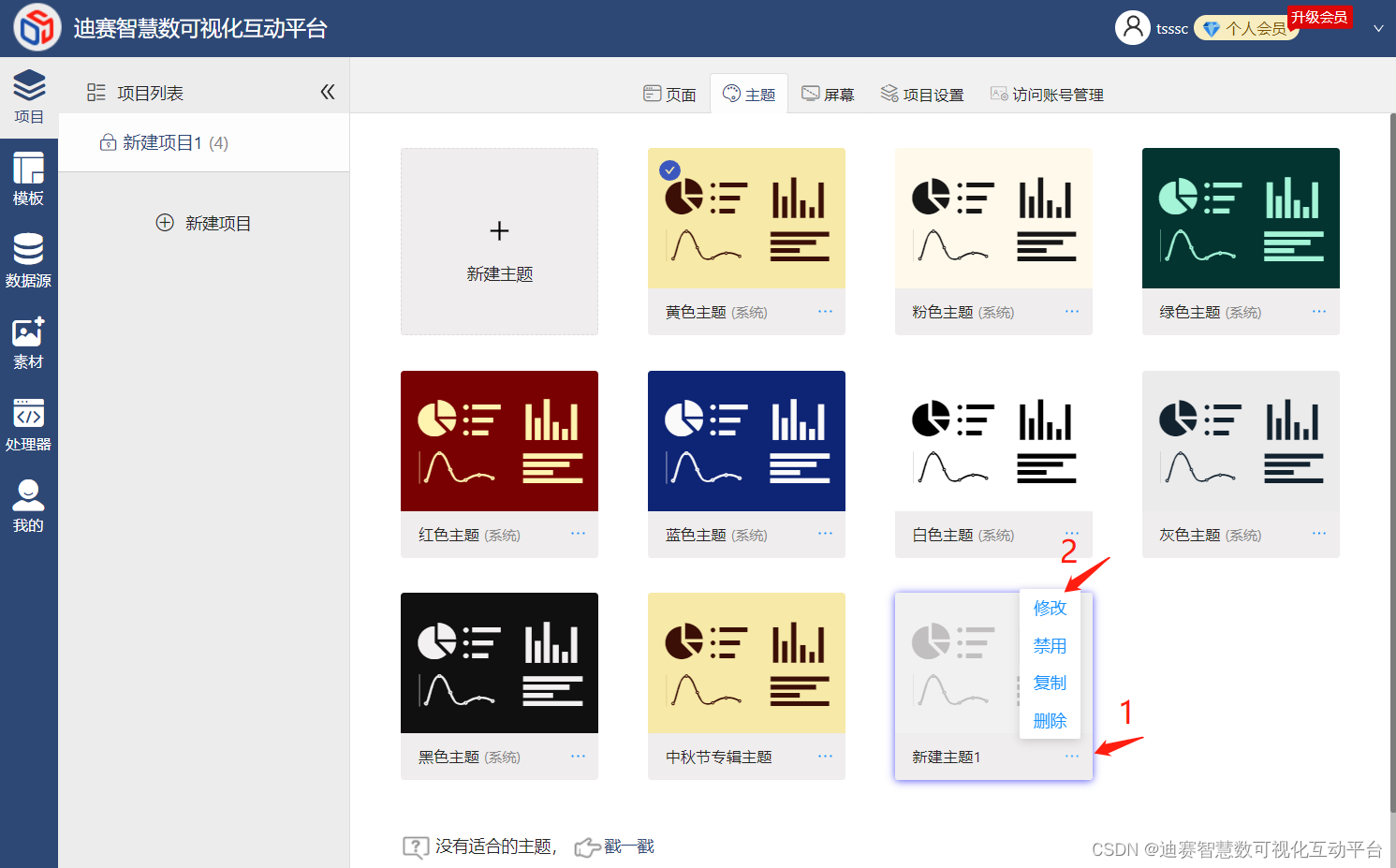Click the pointing hand icon near 戳一戳
Screen dimensions: 1396x868
[588, 847]
